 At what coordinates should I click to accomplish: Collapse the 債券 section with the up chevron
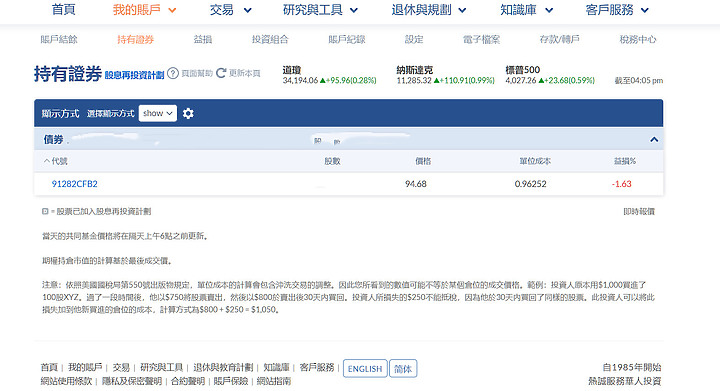click(654, 140)
